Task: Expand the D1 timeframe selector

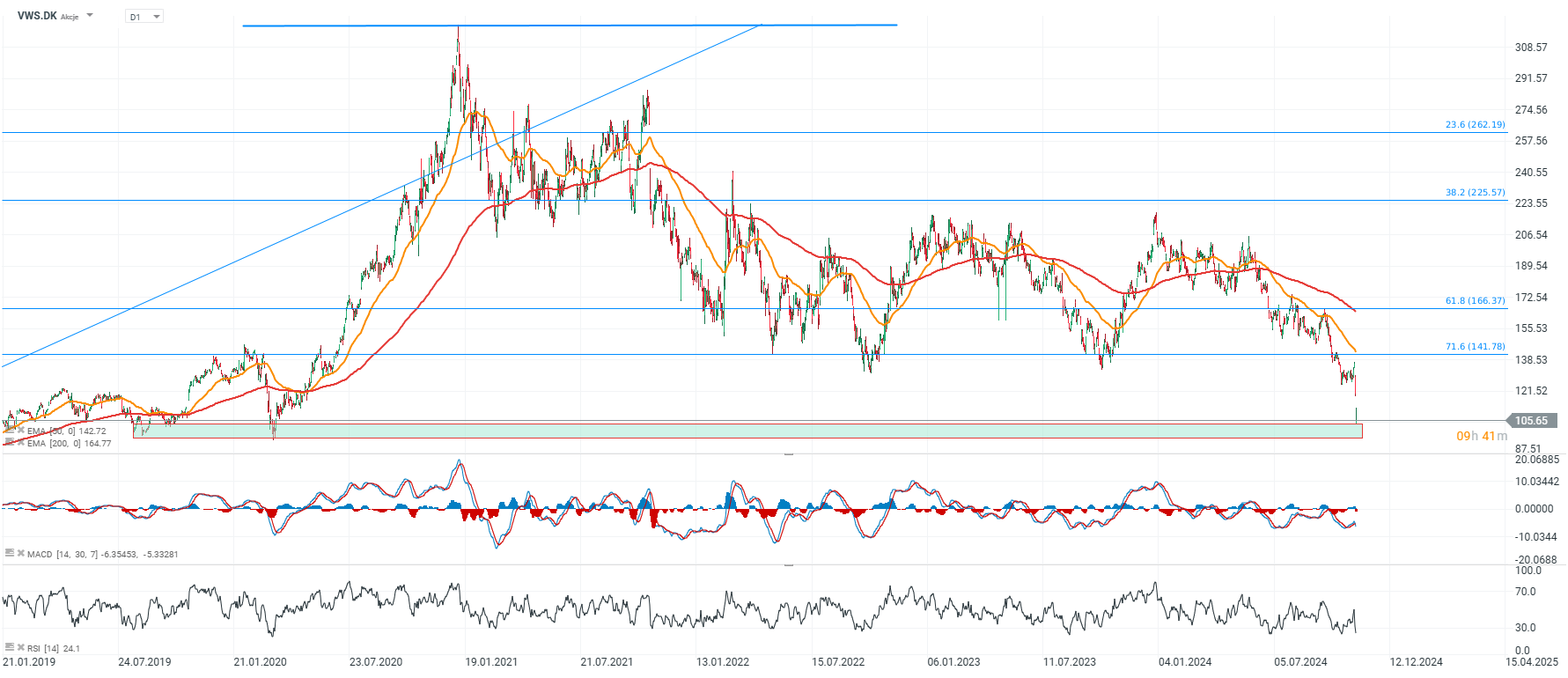Action: pyautogui.click(x=144, y=17)
